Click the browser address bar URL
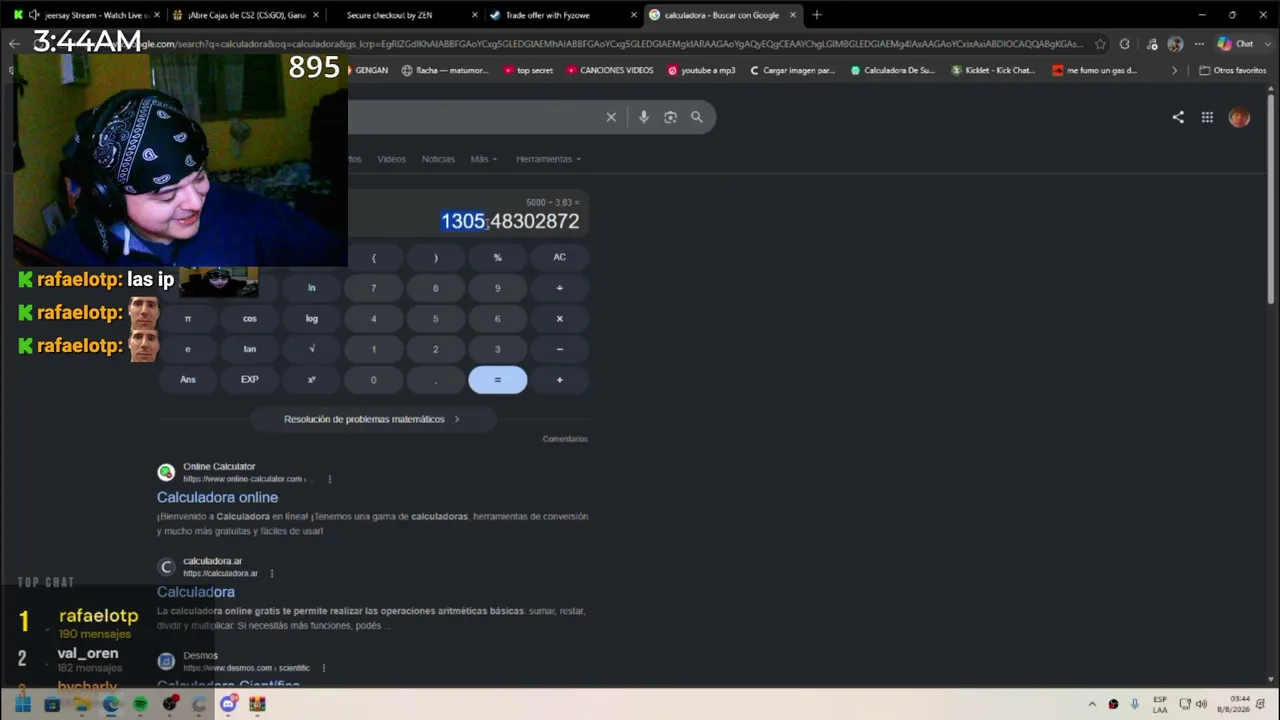This screenshot has width=1280, height=720. 610,44
